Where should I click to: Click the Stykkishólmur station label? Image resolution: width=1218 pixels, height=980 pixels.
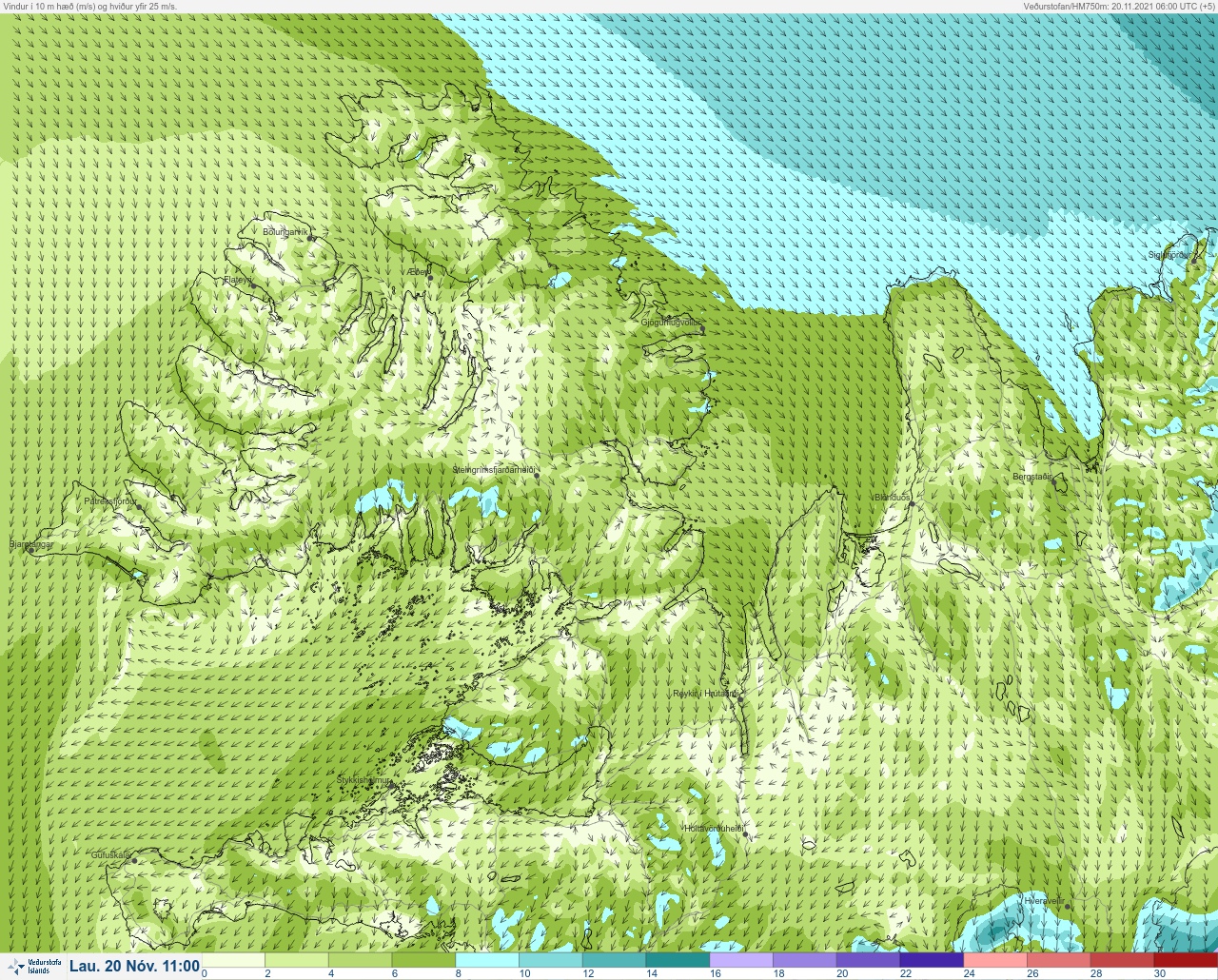point(363,780)
